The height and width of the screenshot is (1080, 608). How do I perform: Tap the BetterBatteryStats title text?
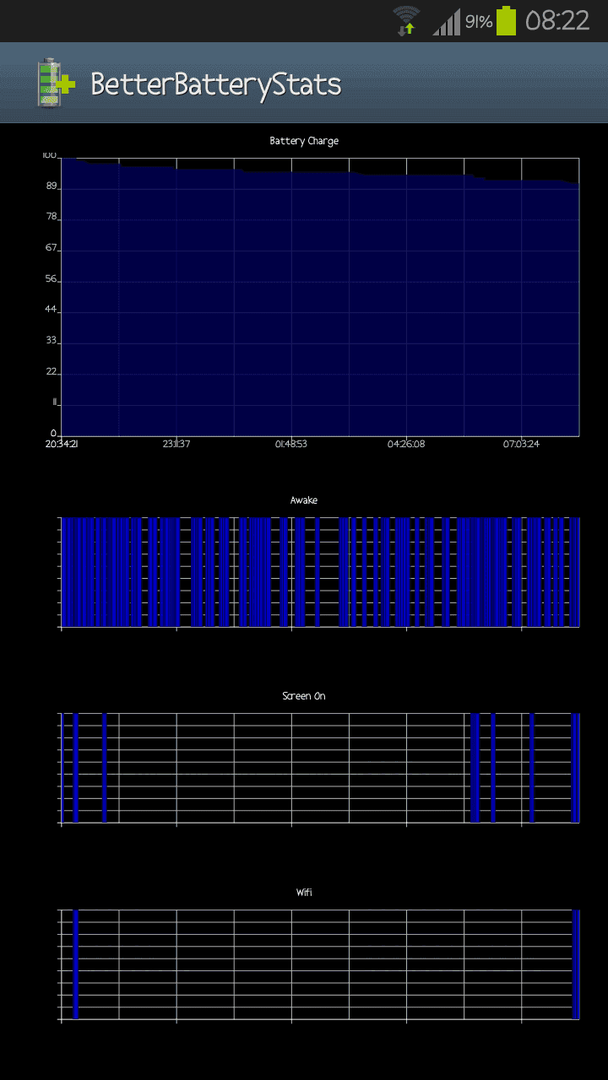click(x=216, y=85)
